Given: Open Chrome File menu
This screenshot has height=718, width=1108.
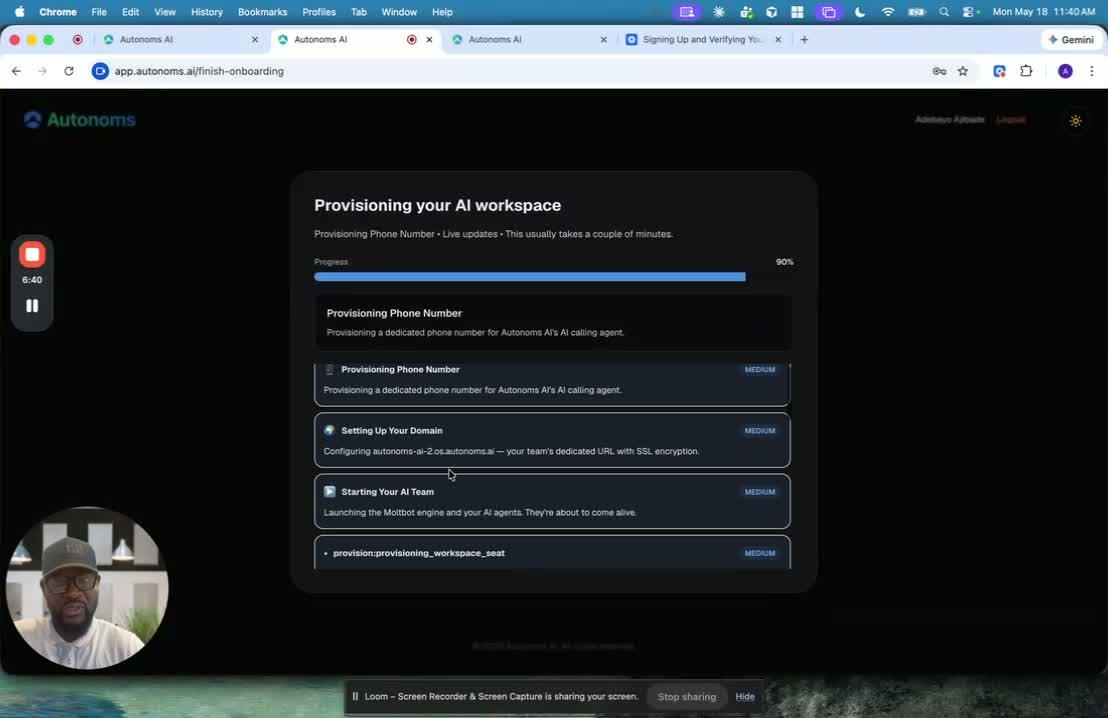Looking at the screenshot, I should pyautogui.click(x=99, y=12).
